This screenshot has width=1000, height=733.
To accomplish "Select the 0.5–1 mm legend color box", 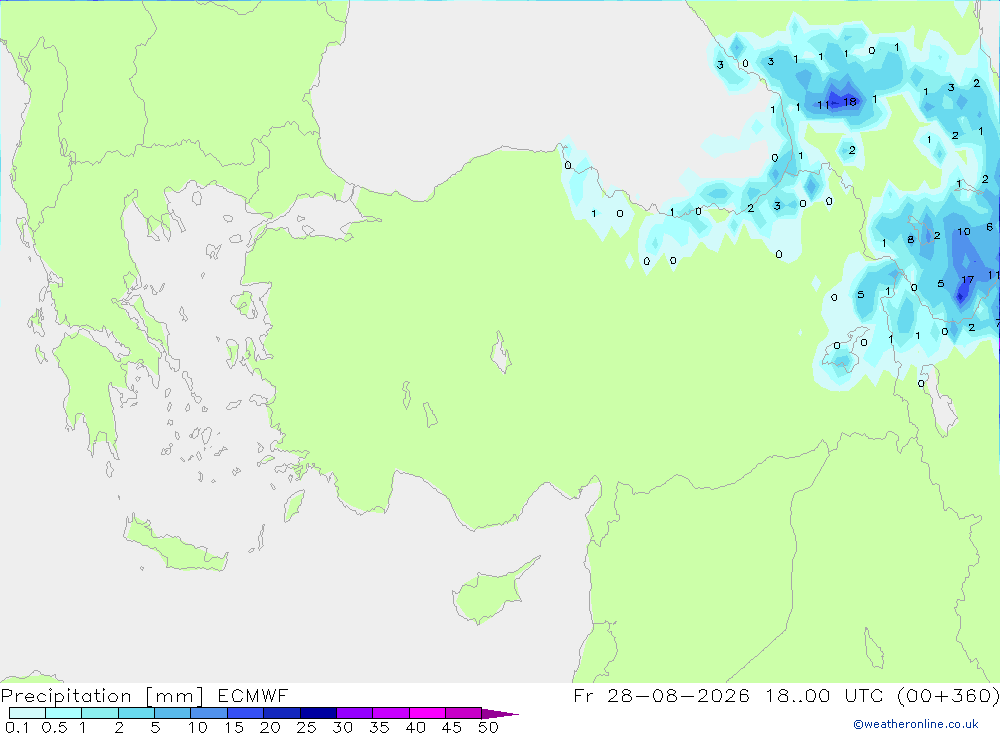I will tap(64, 713).
